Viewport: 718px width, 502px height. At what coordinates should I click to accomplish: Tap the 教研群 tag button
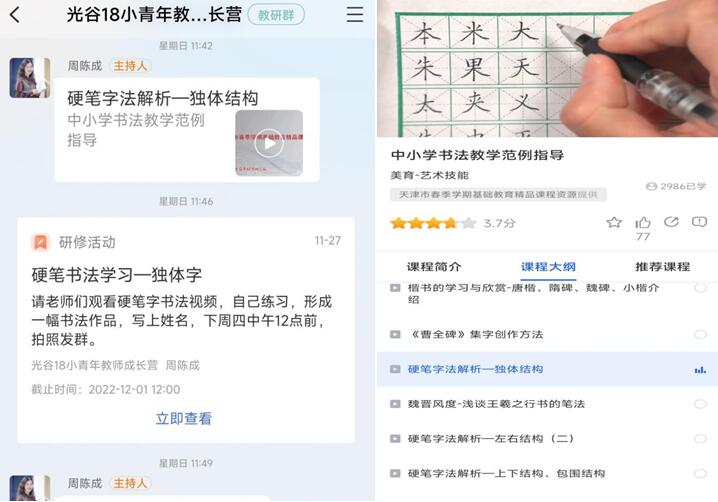(276, 15)
